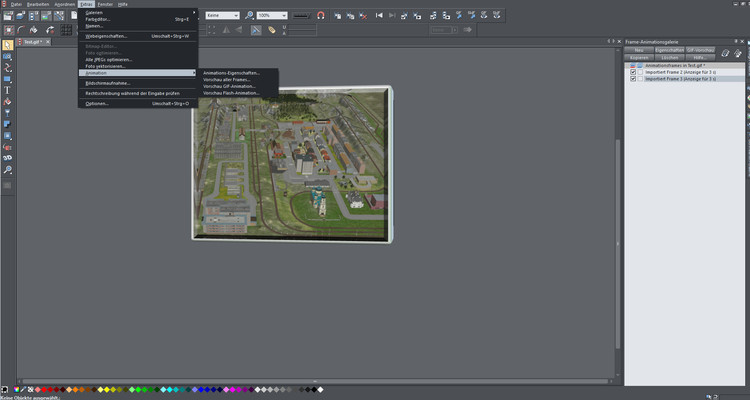This screenshot has width=750, height=400.
Task: Click the zoom magnifier icon beside 100%
Action: pyautogui.click(x=249, y=15)
